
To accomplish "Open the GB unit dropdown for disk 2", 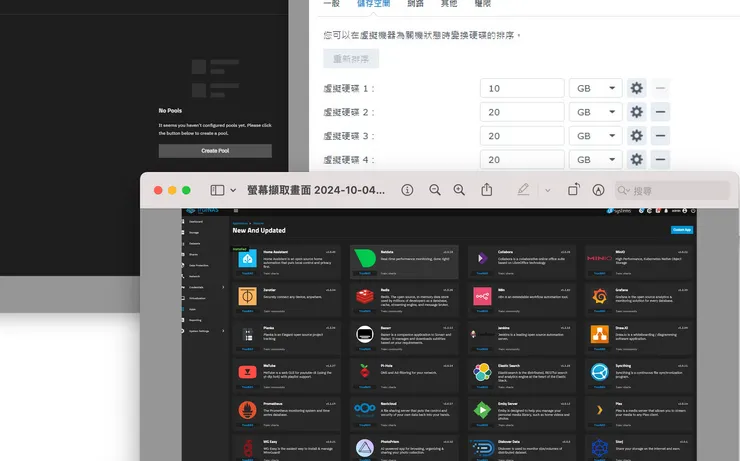I will click(596, 112).
